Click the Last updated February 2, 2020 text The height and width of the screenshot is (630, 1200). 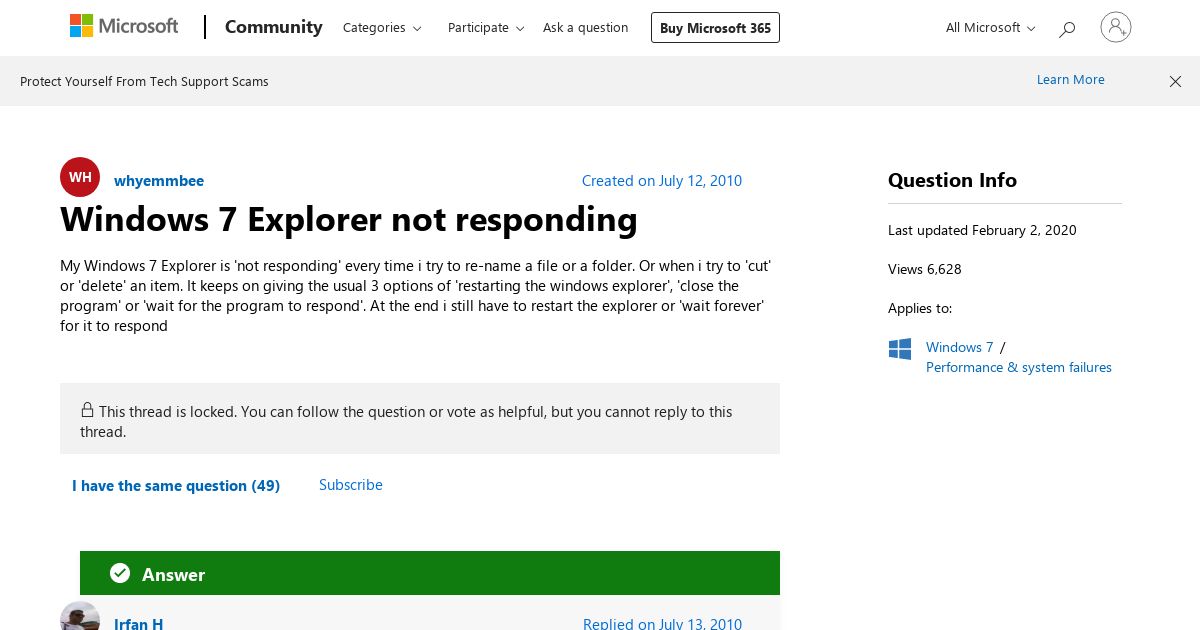[x=982, y=230]
